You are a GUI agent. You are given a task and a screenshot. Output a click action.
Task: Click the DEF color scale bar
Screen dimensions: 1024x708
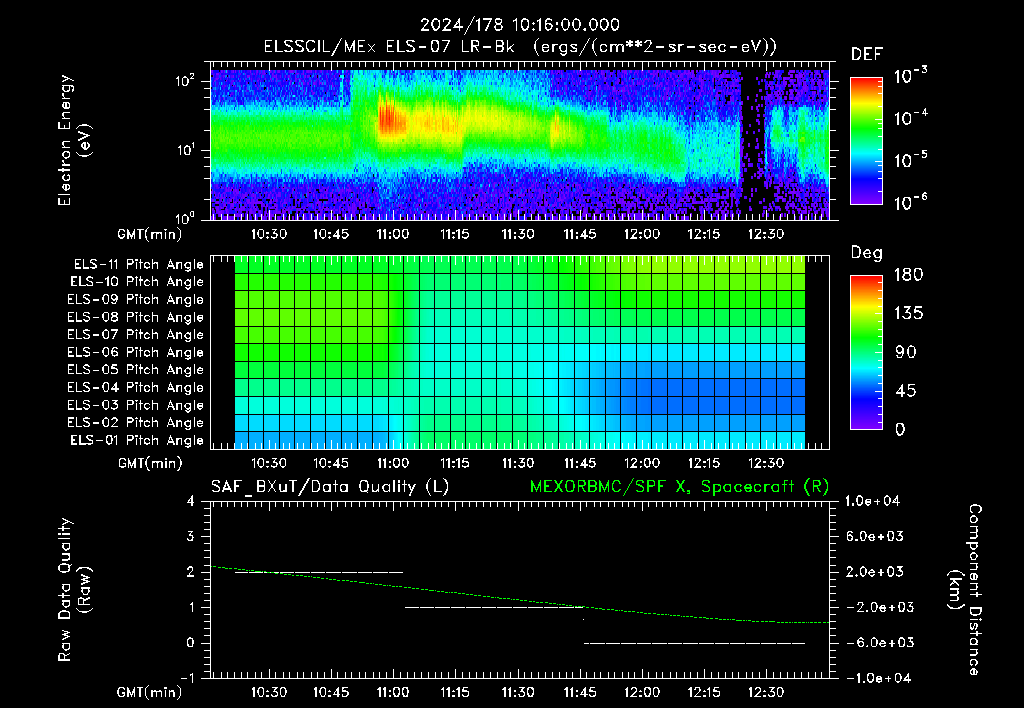coord(866,140)
